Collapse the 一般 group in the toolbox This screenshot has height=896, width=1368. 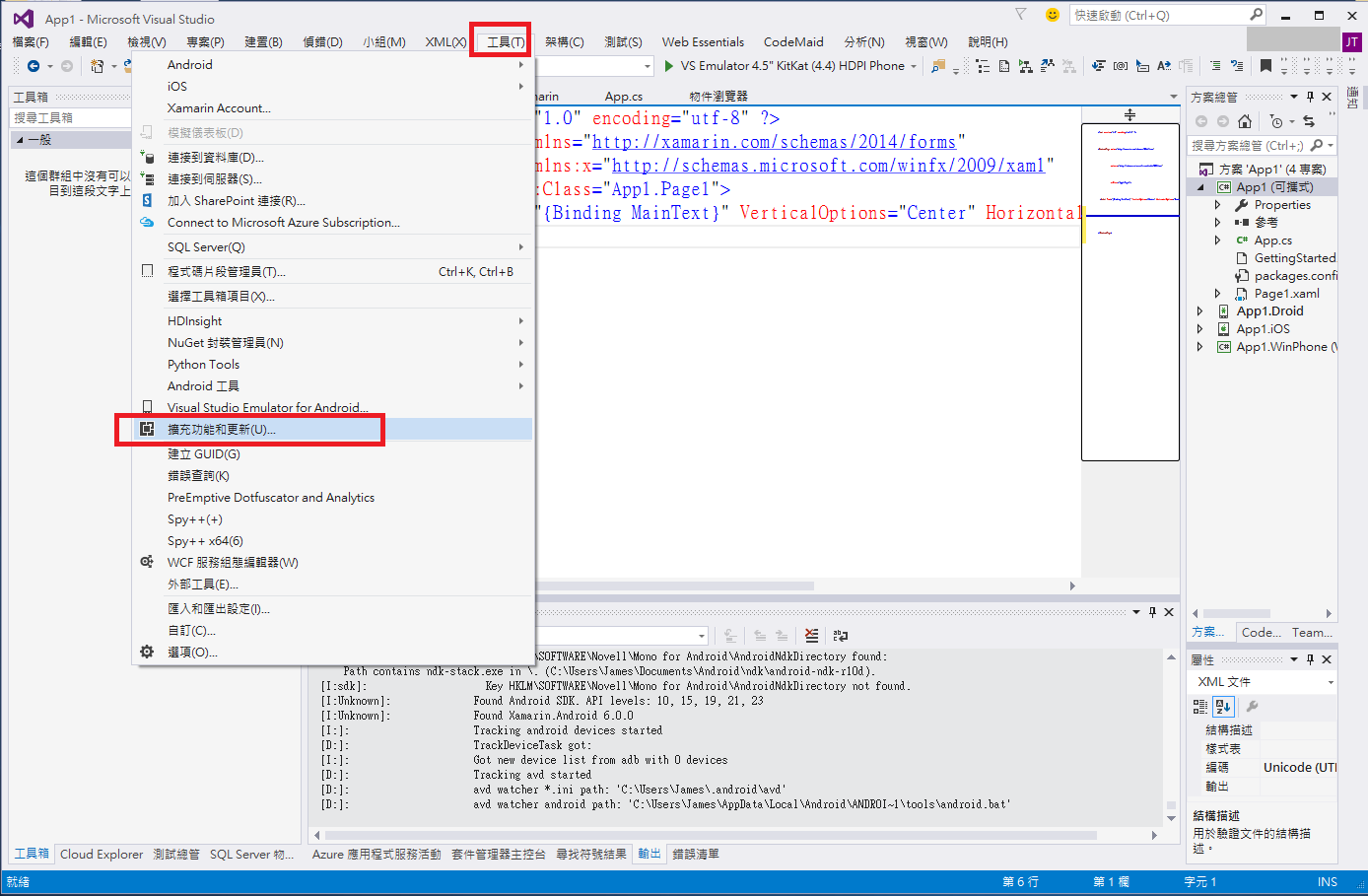point(20,140)
